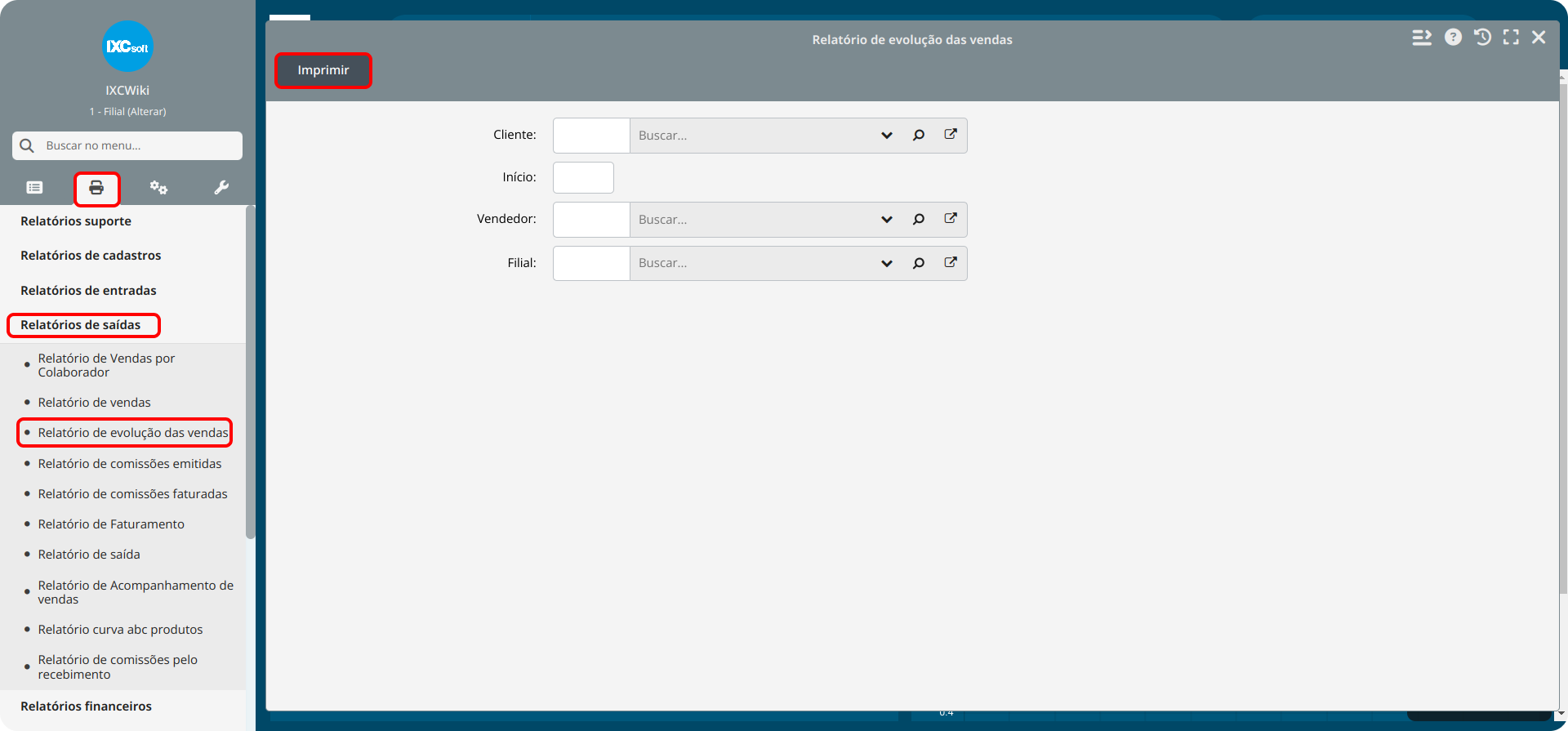
Task: Open Relatório de comissões emitidas
Action: pyautogui.click(x=130, y=464)
